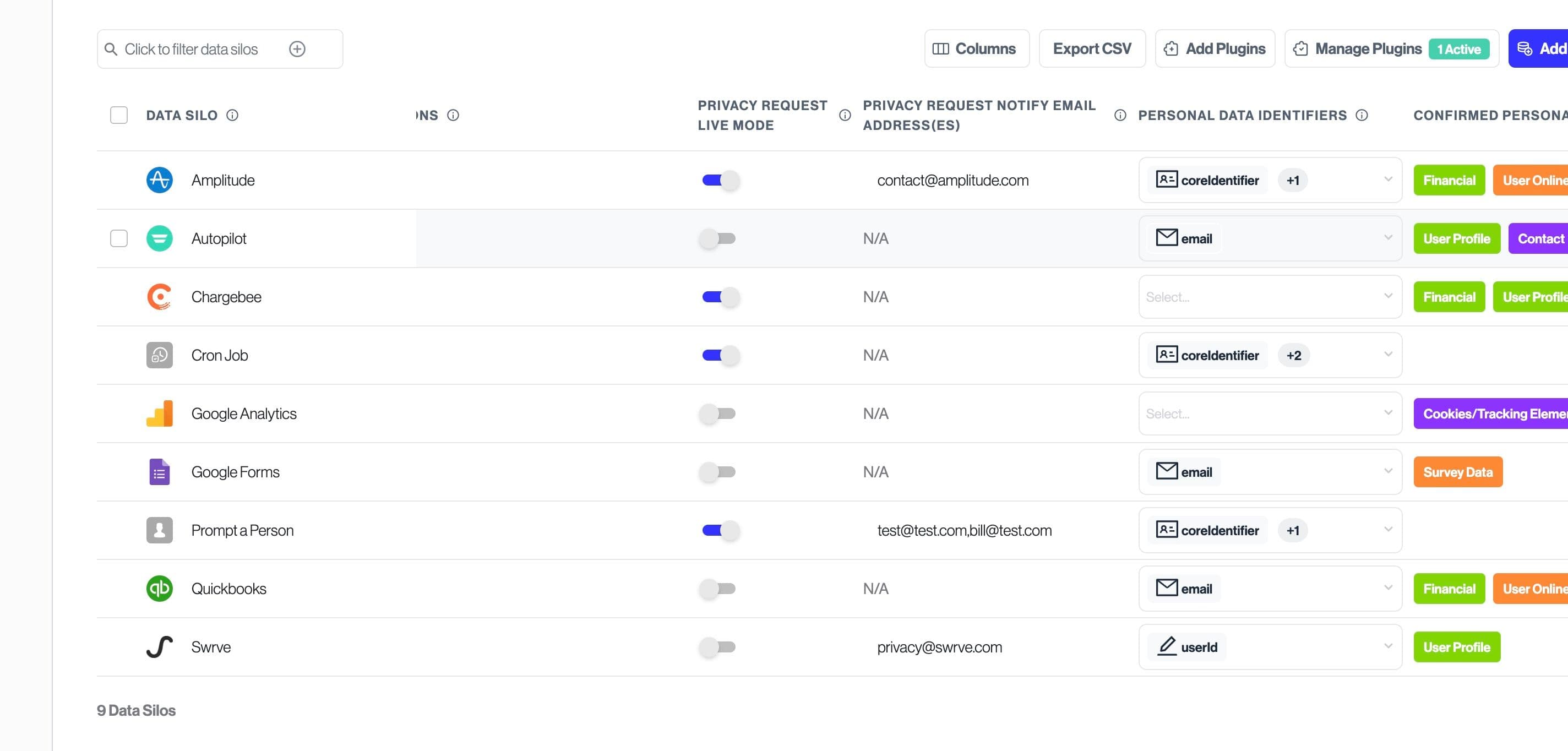Viewport: 1568px width, 751px height.
Task: Disable live mode toggle for Amplitude
Action: coord(720,180)
